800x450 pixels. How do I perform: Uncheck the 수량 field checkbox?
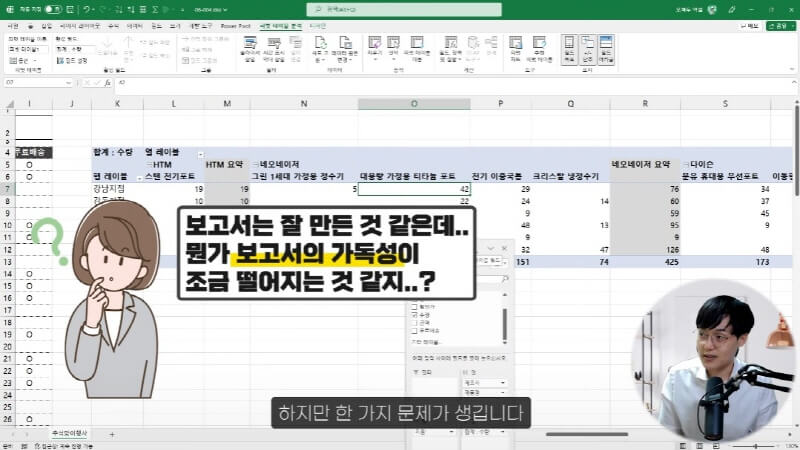(x=414, y=315)
